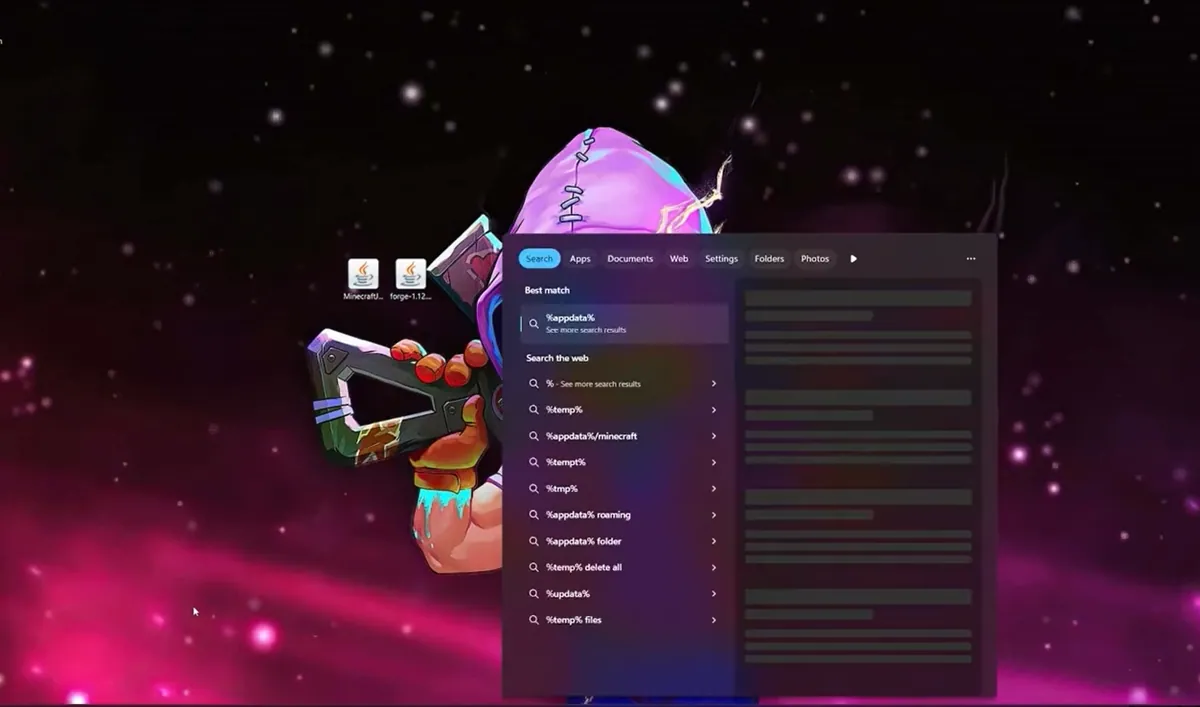Screen dimensions: 1200x707
Task: Expand chevron for '%appdata% roaming' suggestion
Action: (714, 515)
